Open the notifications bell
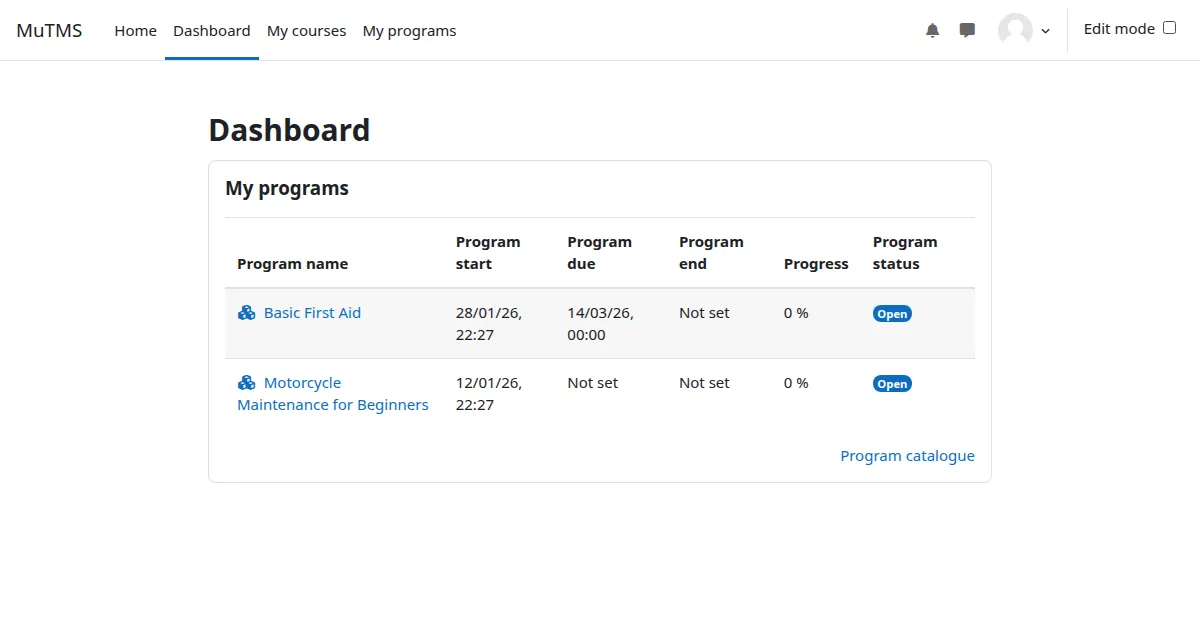The height and width of the screenshot is (637, 1200). point(932,30)
